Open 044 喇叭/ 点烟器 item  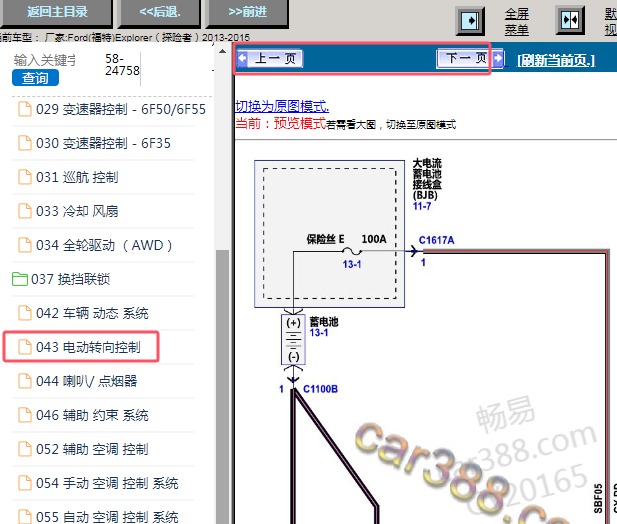(x=78, y=381)
